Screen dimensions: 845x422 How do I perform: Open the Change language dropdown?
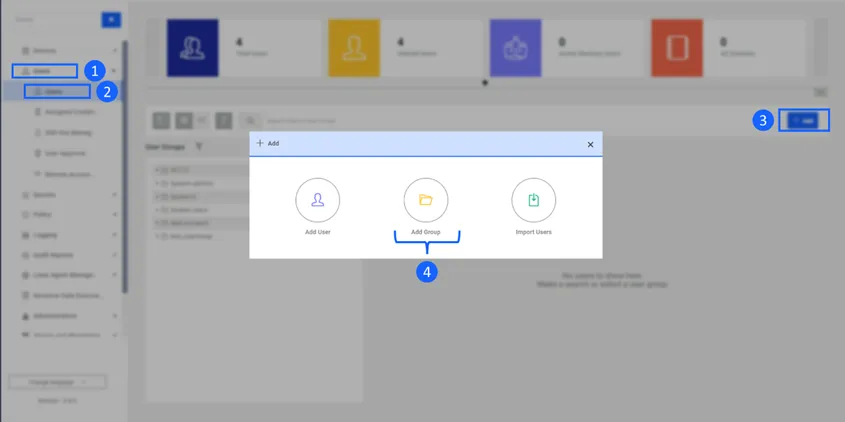(x=57, y=382)
